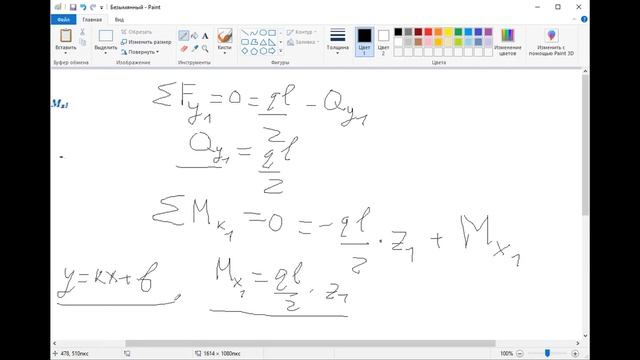Image resolution: width=640 pixels, height=360 pixels.
Task: Choose the Right arrow shape
Action: 272,51
